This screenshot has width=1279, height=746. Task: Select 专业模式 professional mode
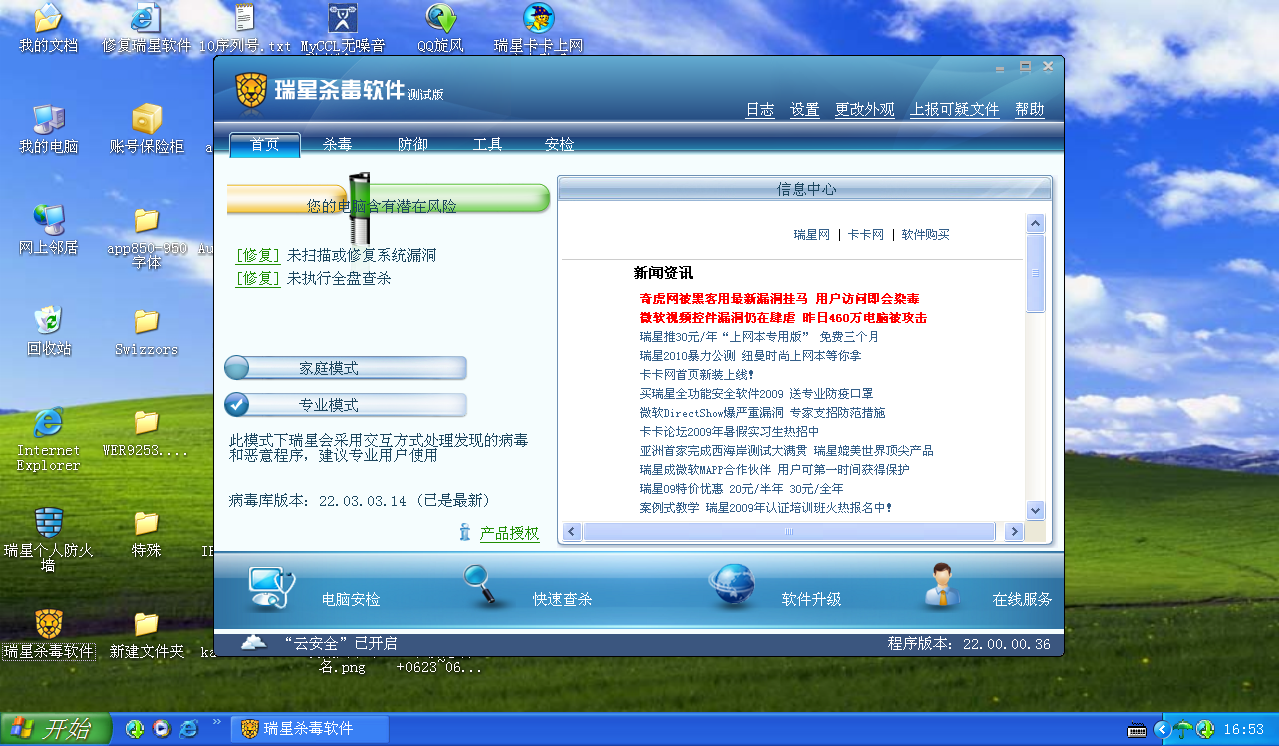345,405
